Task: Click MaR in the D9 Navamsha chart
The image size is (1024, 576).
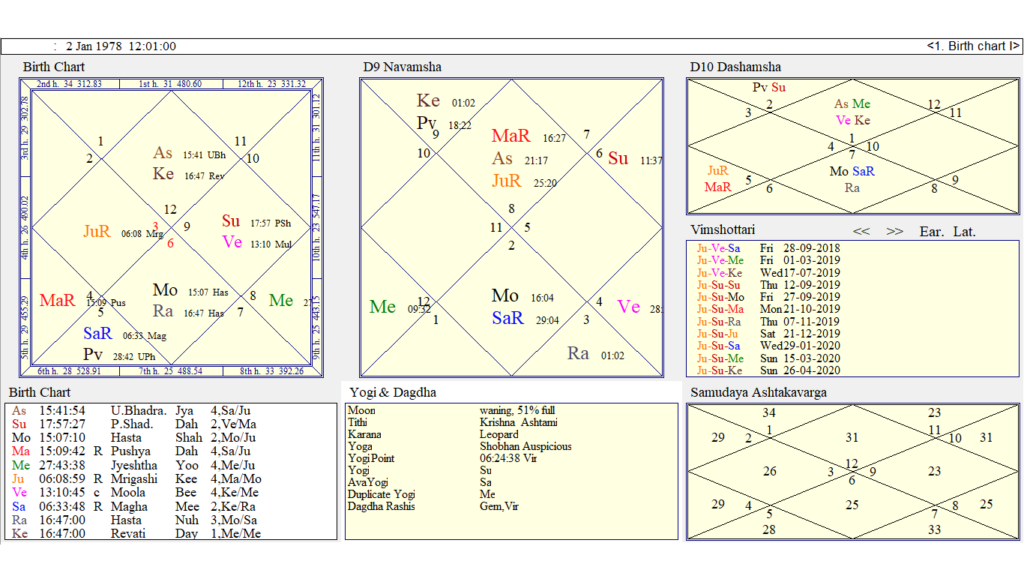Action: point(511,136)
